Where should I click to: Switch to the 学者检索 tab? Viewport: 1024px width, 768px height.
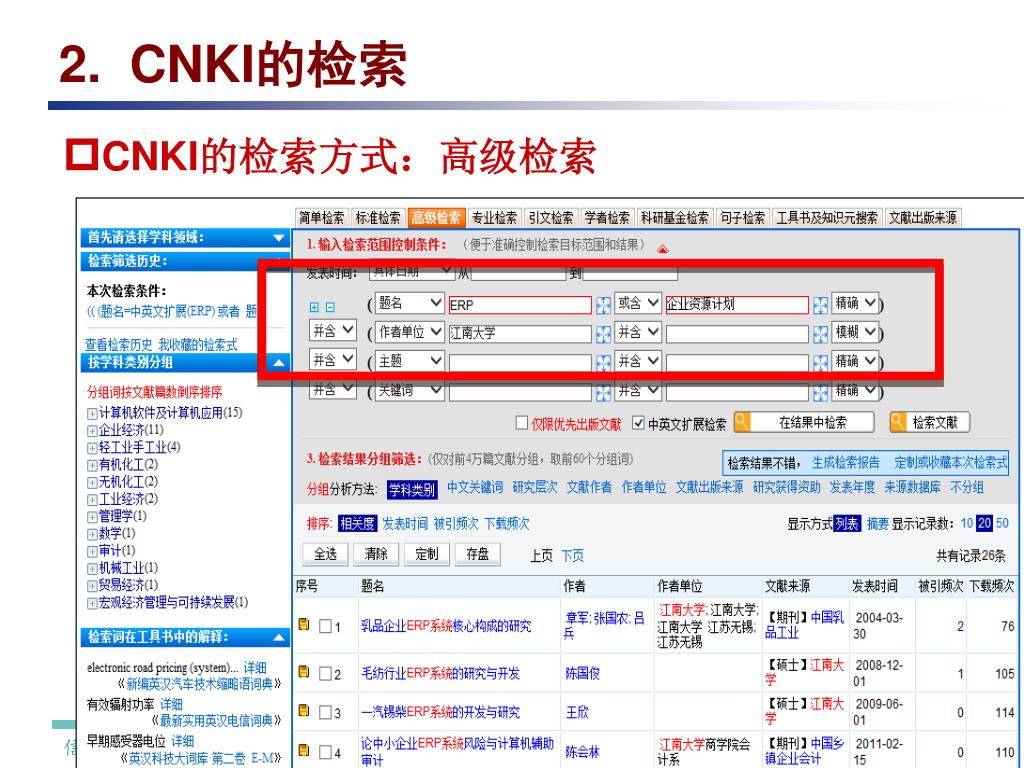pos(607,217)
